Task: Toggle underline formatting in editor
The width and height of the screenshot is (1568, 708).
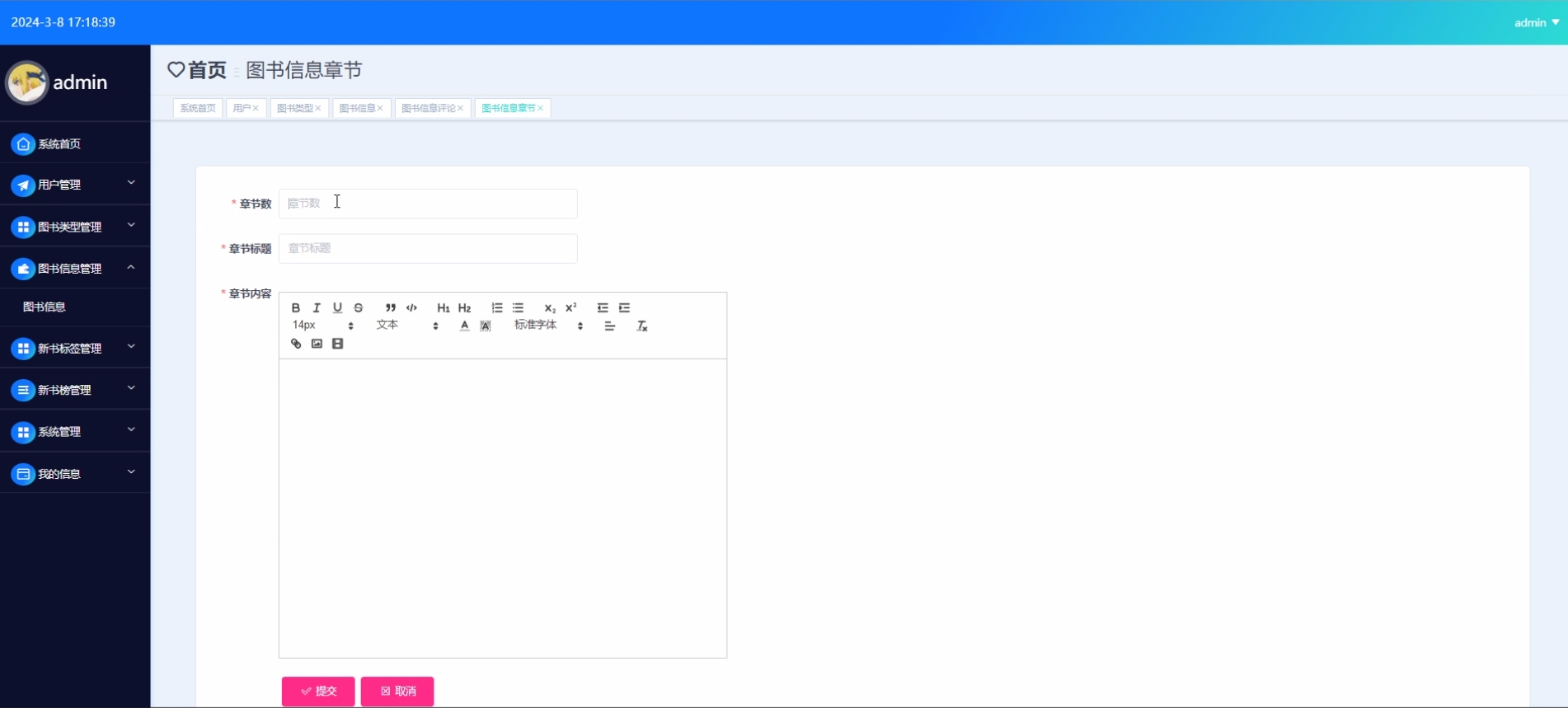Action: click(337, 307)
